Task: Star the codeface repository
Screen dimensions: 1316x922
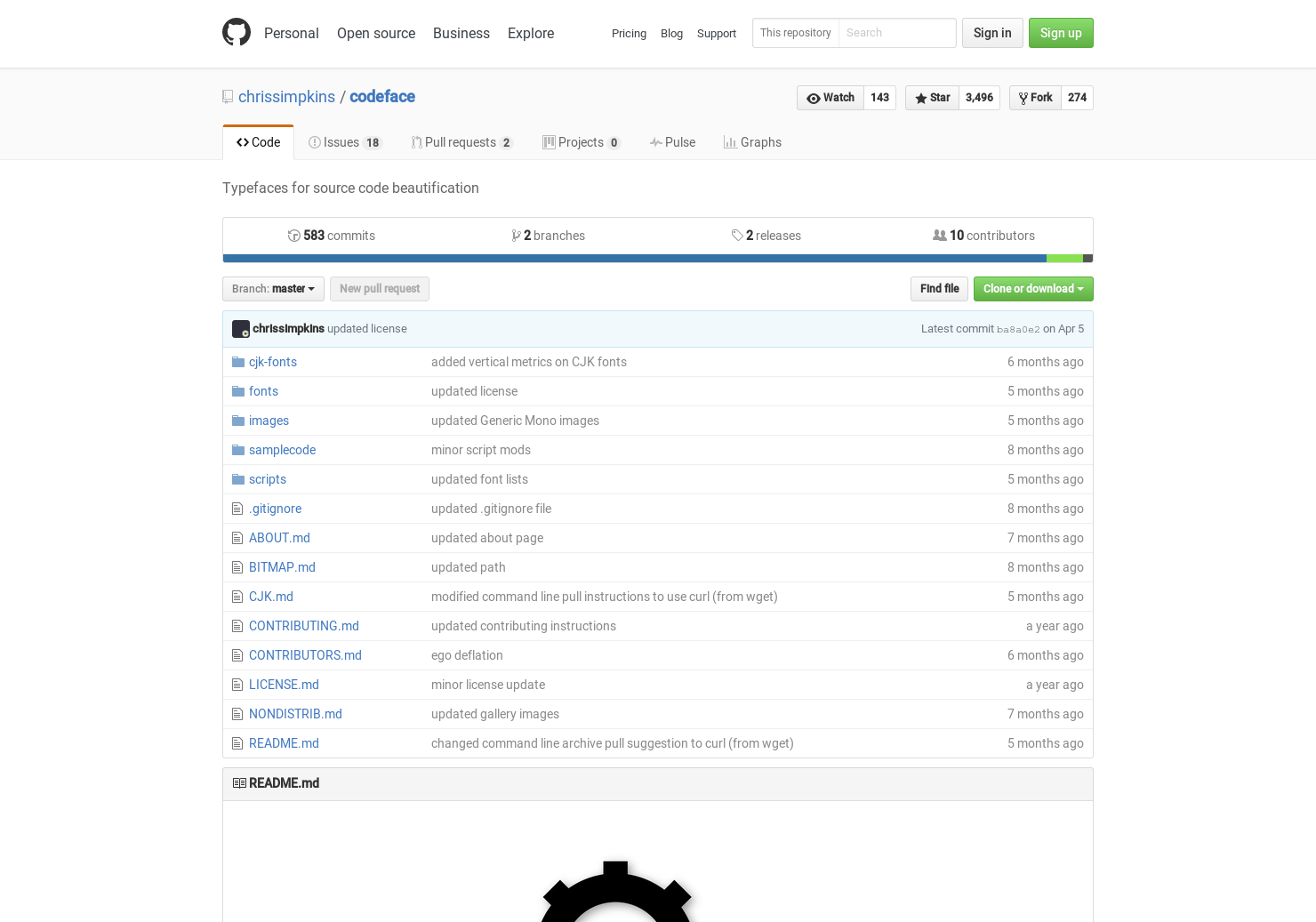Action: 931,98
